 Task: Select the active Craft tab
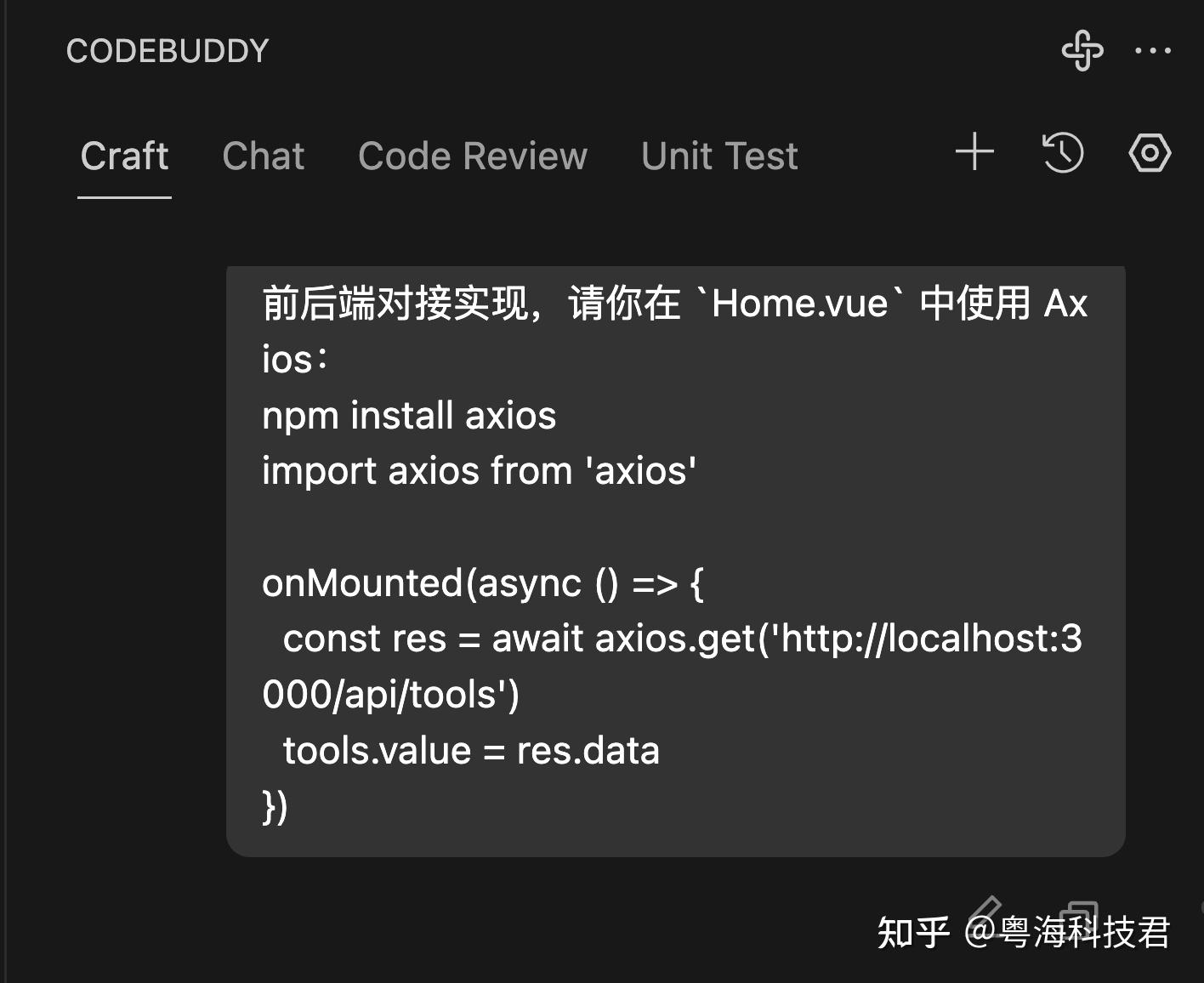(124, 156)
